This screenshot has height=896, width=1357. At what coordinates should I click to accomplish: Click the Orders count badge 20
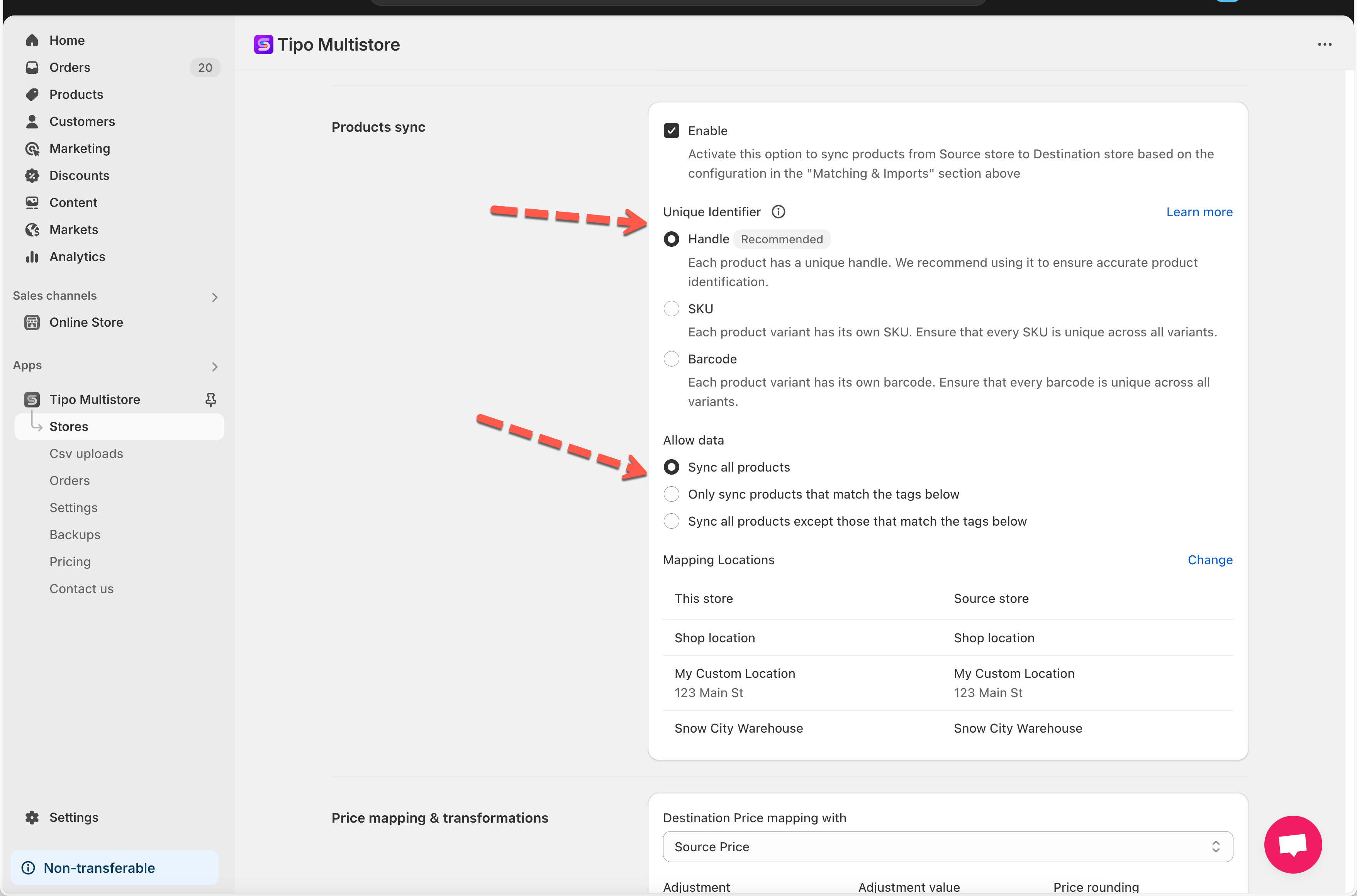205,68
